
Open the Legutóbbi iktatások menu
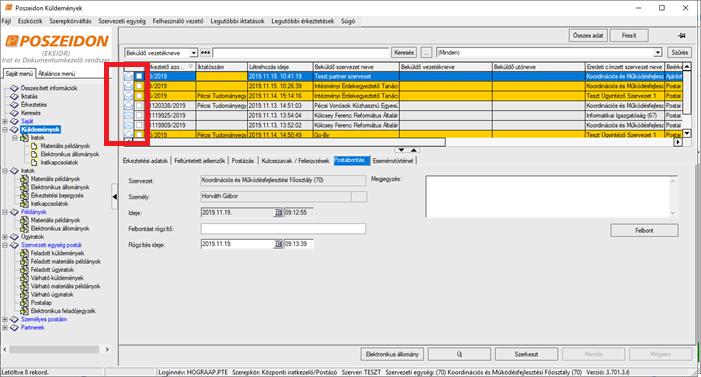tap(237, 21)
